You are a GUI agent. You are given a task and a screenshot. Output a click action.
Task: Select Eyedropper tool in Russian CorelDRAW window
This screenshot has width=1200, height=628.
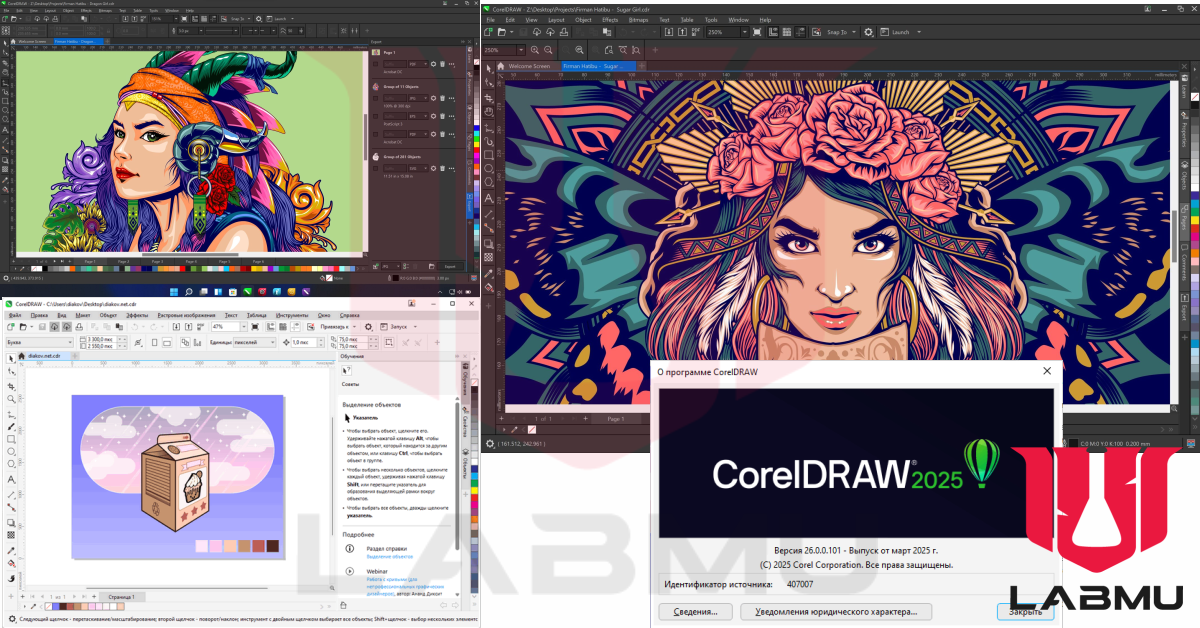(x=11, y=550)
